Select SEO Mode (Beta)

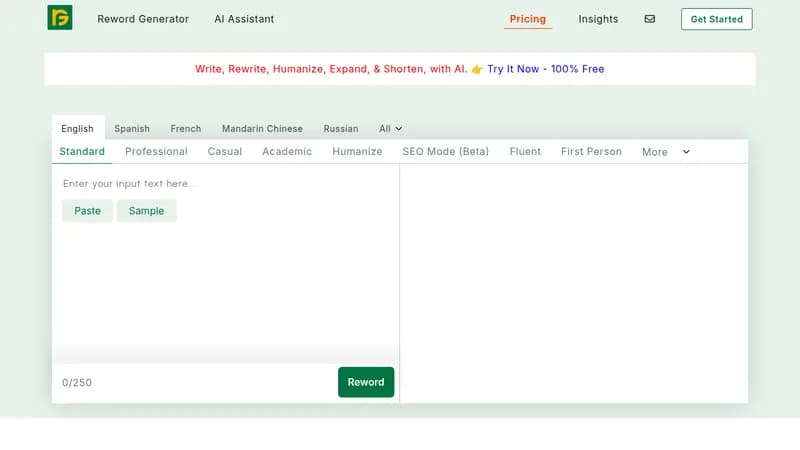pos(445,152)
